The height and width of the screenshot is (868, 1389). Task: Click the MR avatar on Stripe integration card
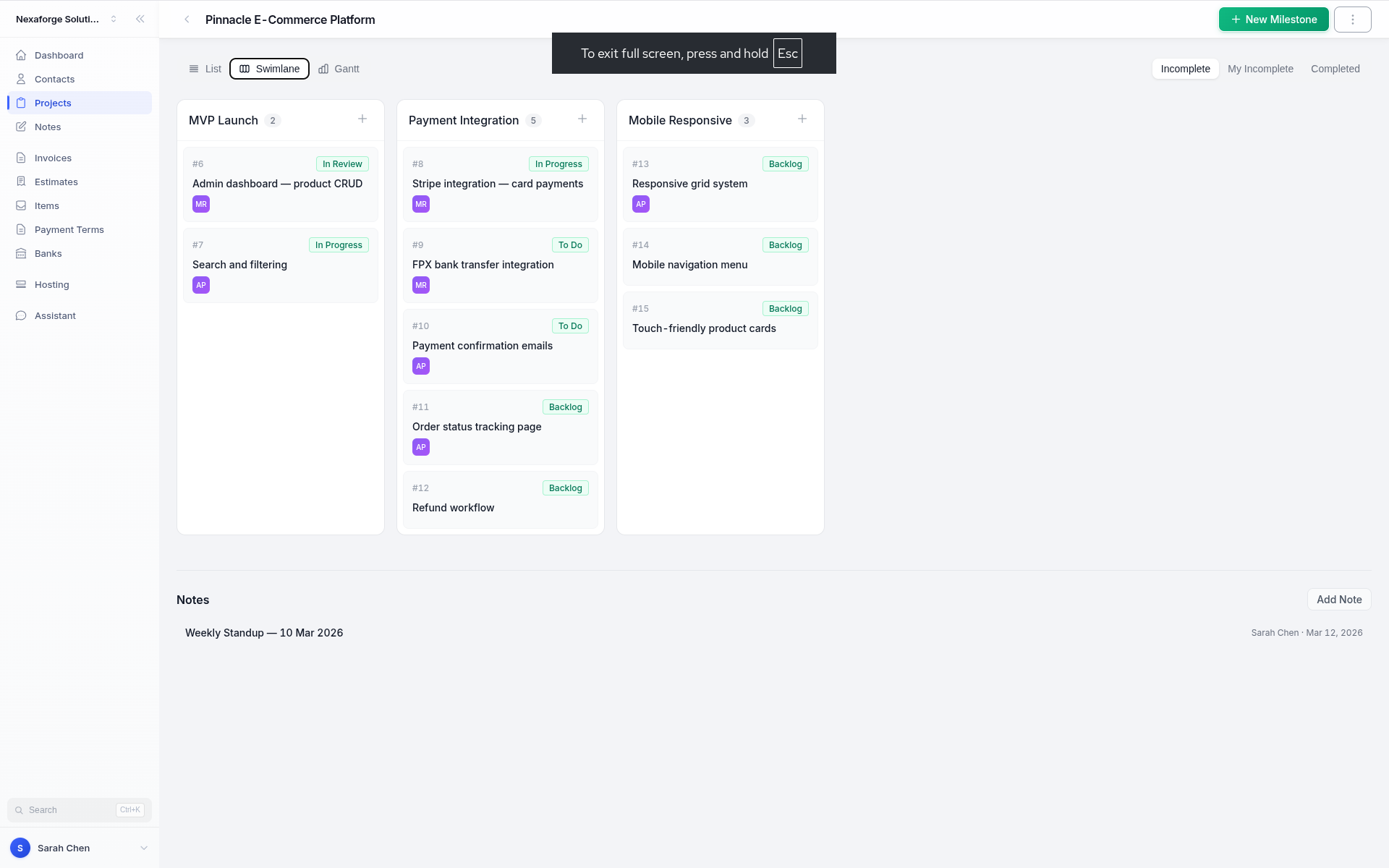pos(421,205)
